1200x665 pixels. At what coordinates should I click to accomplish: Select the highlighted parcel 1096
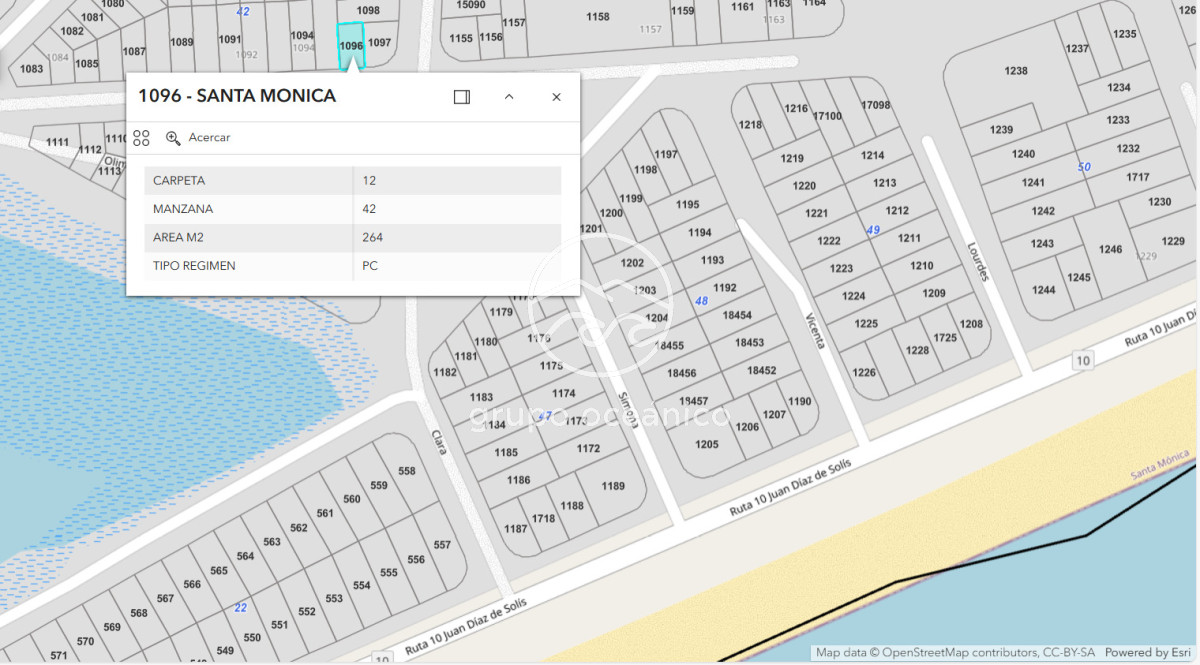click(351, 46)
